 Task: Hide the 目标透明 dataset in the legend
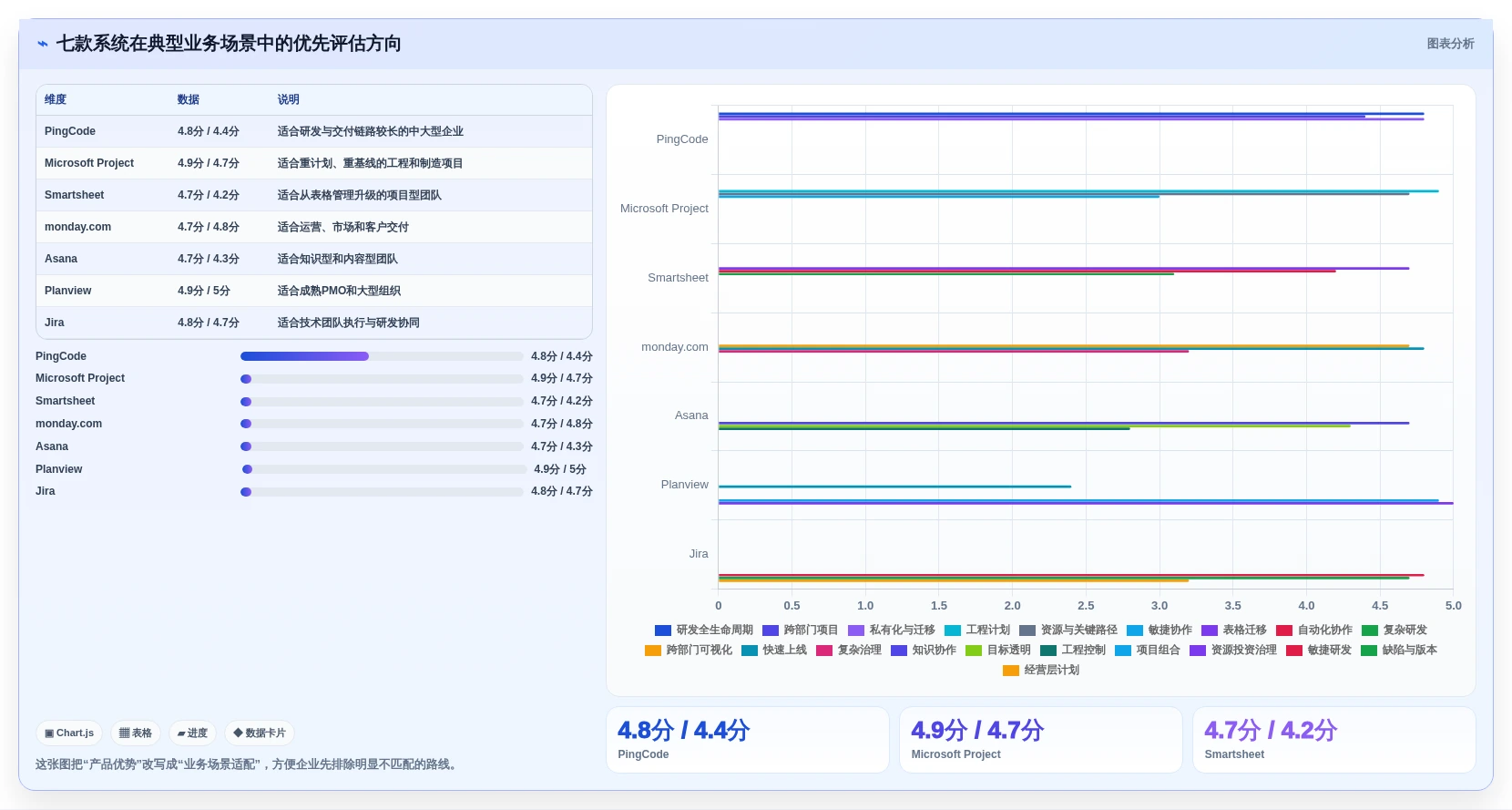(x=998, y=650)
